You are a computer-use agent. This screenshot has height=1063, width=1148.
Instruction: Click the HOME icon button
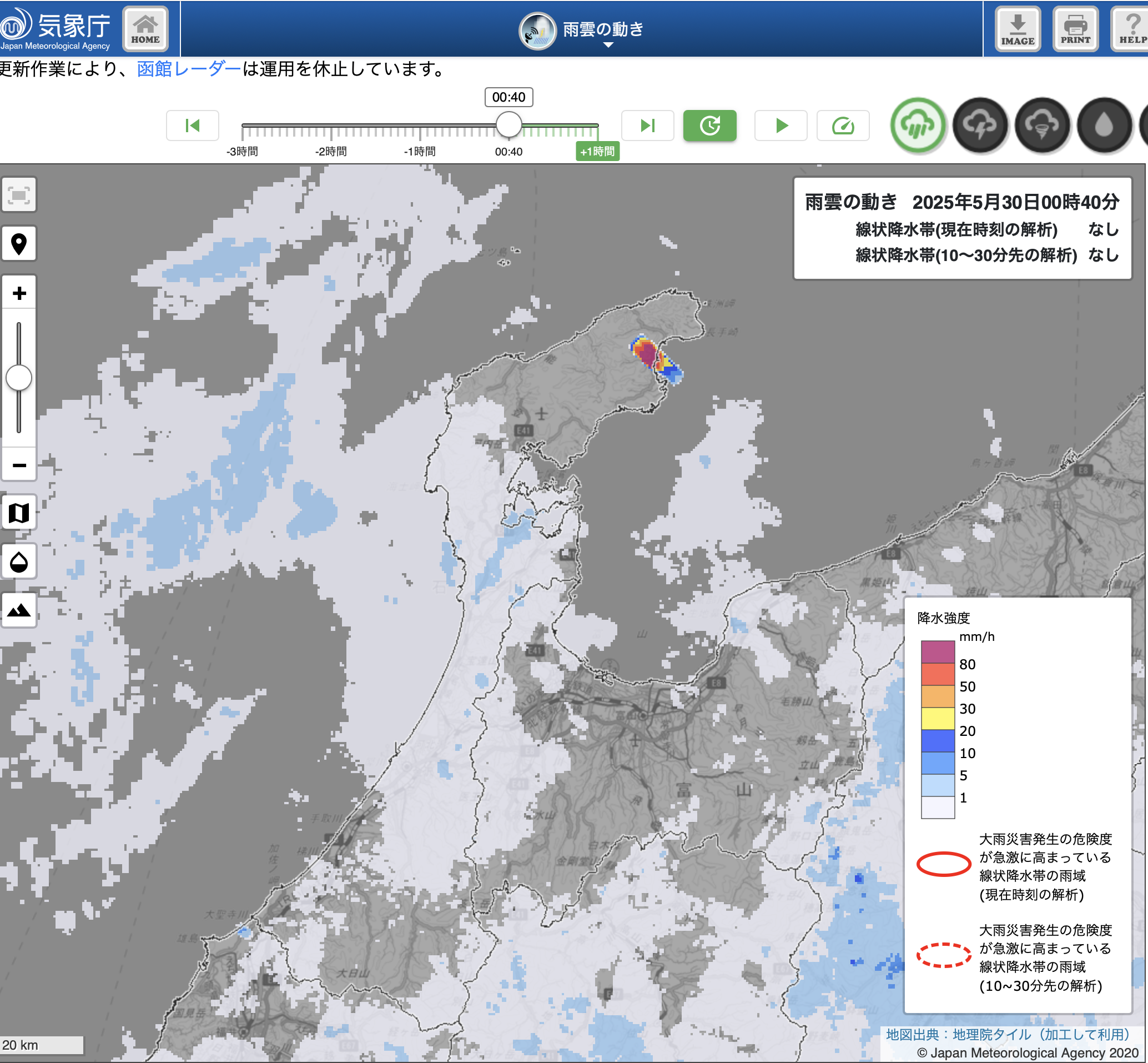145,29
